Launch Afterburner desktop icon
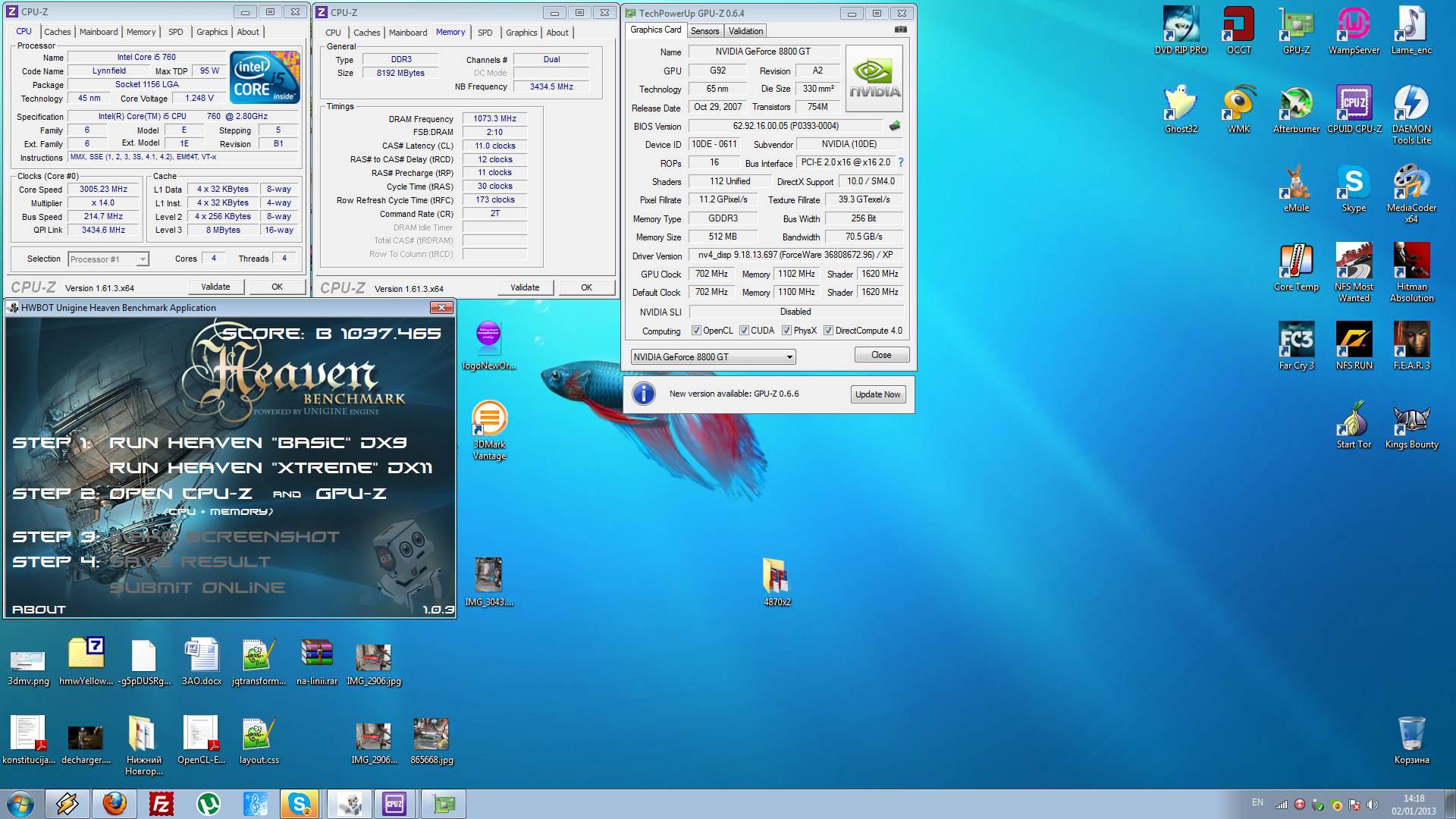Screen dimensions: 1456x819 [1296, 109]
